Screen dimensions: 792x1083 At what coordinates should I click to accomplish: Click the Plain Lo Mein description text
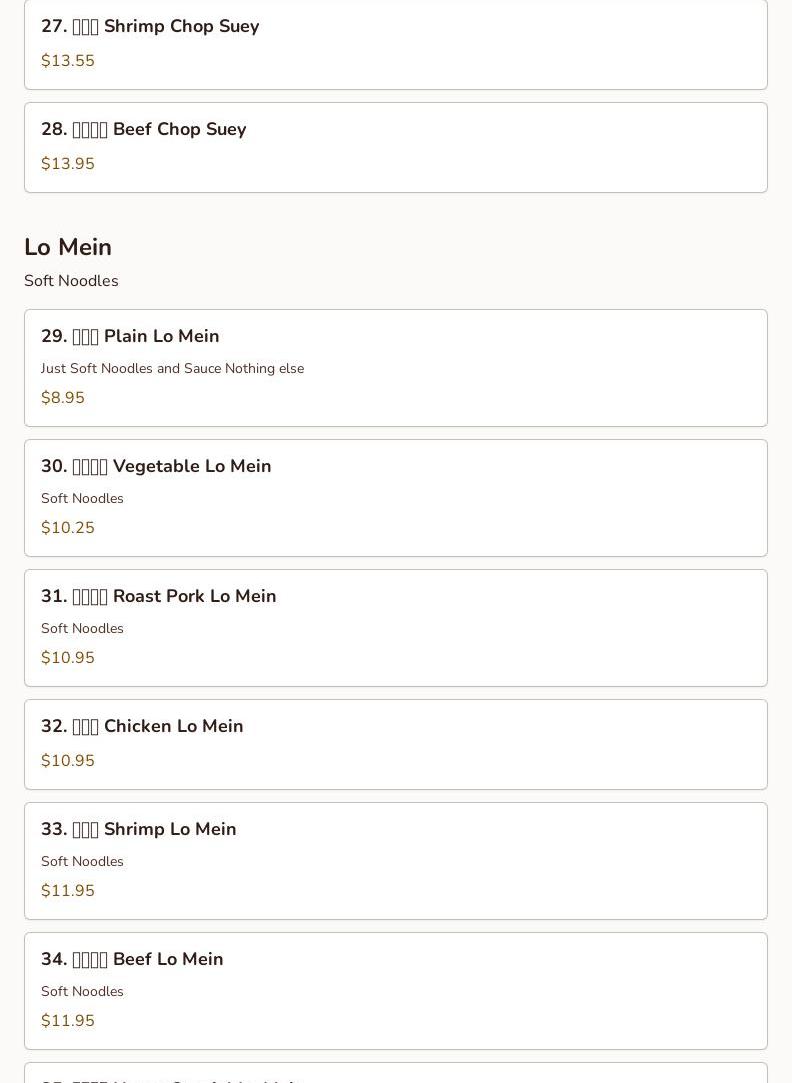[173, 368]
